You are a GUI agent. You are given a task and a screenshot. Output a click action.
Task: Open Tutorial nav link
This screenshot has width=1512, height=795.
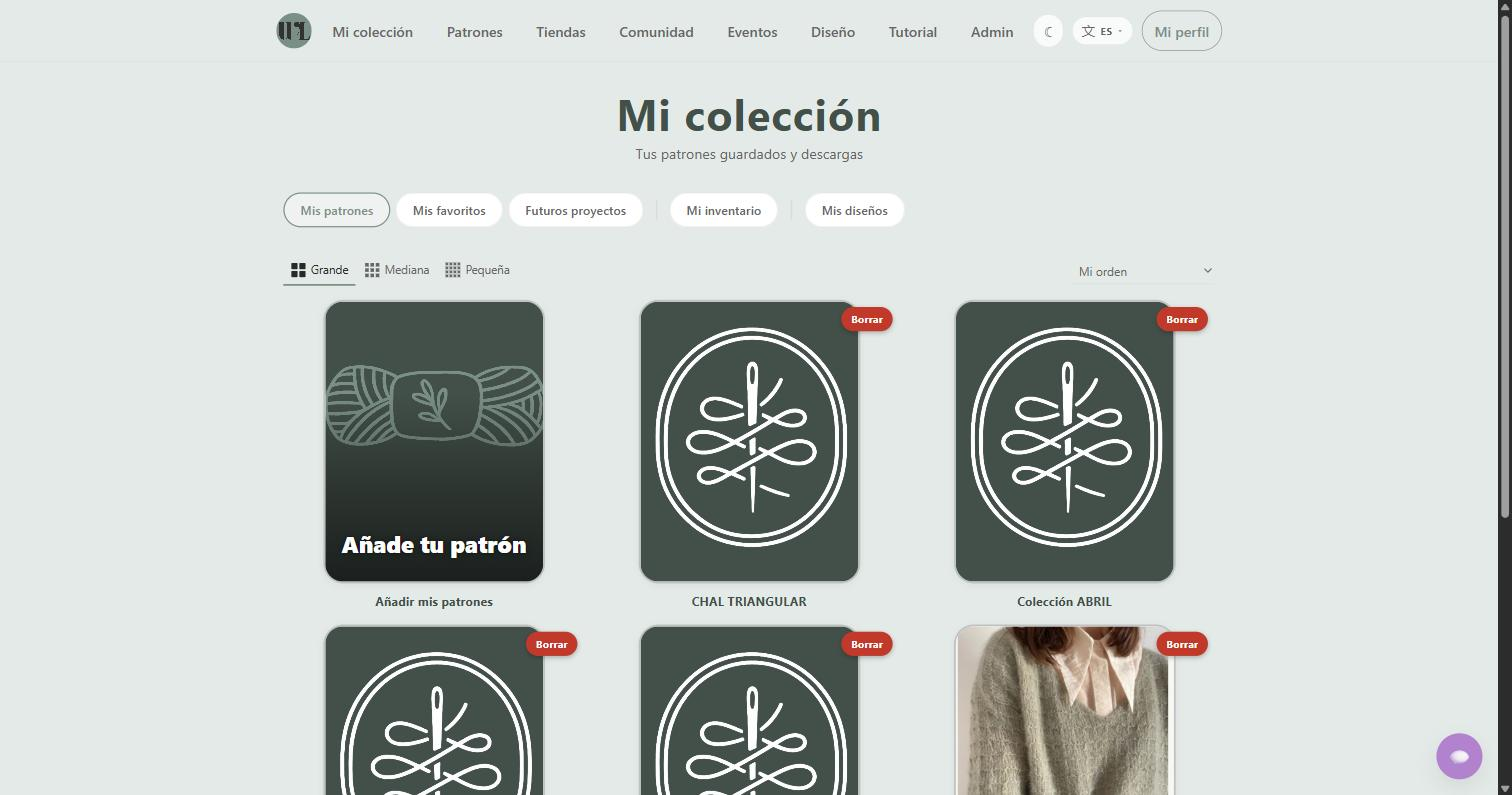click(x=913, y=32)
